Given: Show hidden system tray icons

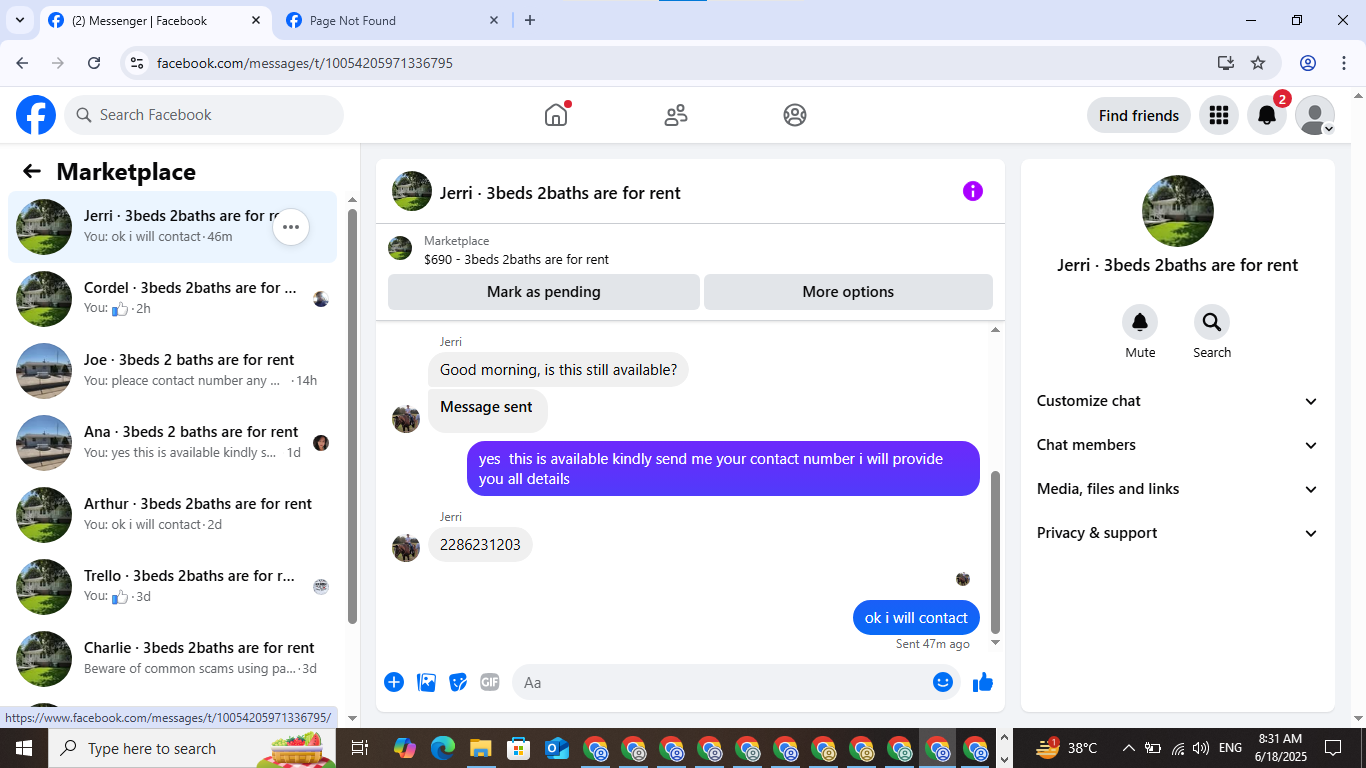Looking at the screenshot, I should click(1129, 748).
